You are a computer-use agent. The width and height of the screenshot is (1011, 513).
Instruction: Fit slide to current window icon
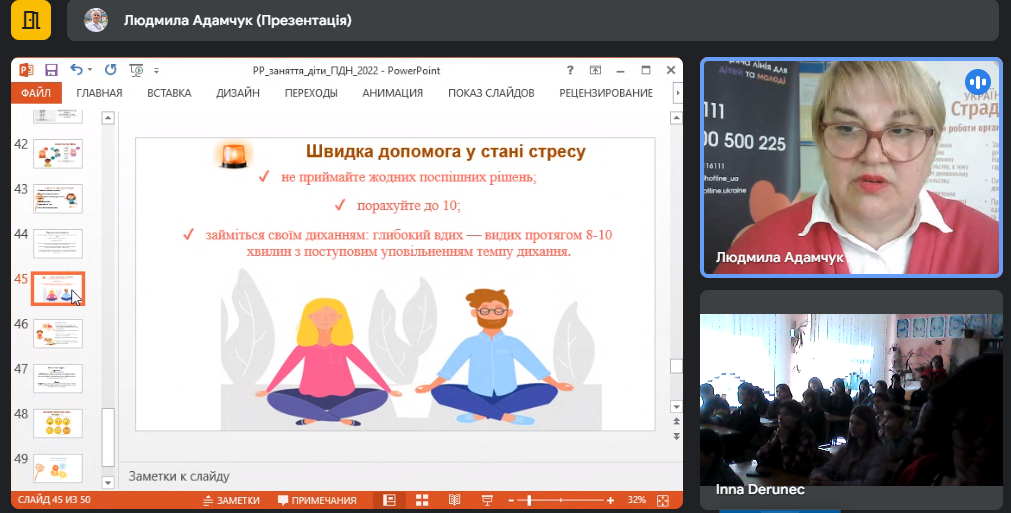tap(663, 500)
